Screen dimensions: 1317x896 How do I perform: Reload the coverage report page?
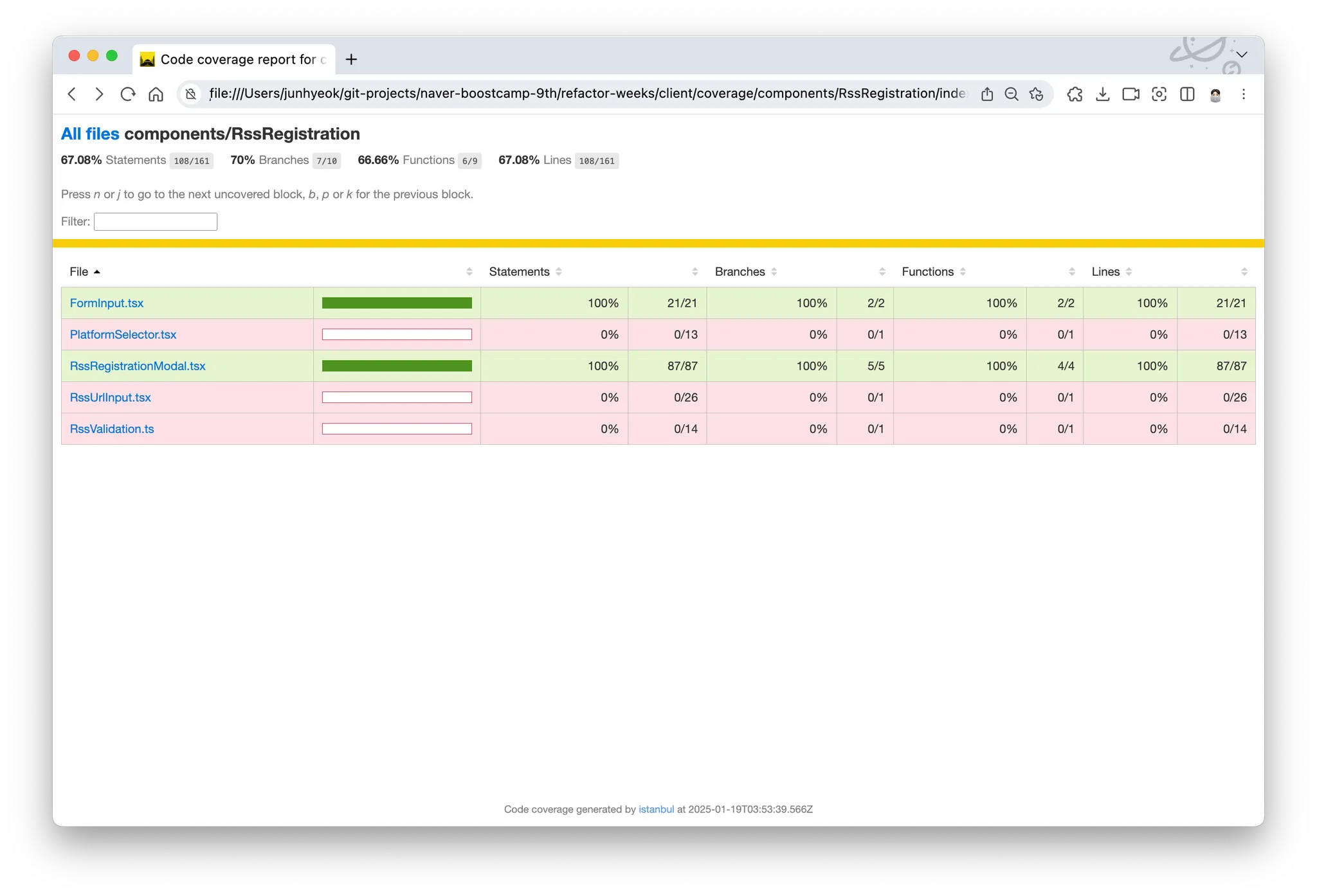coord(127,94)
